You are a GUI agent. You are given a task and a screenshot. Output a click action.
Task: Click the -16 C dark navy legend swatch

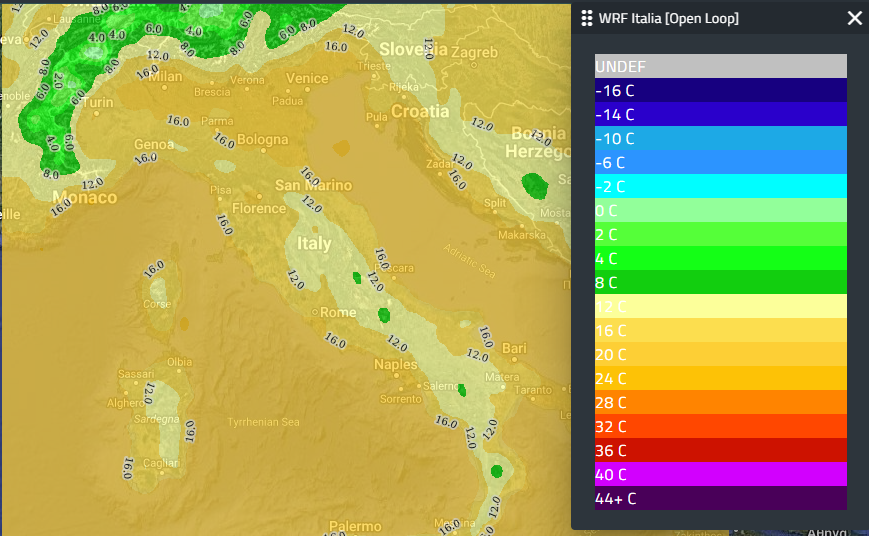tap(720, 90)
